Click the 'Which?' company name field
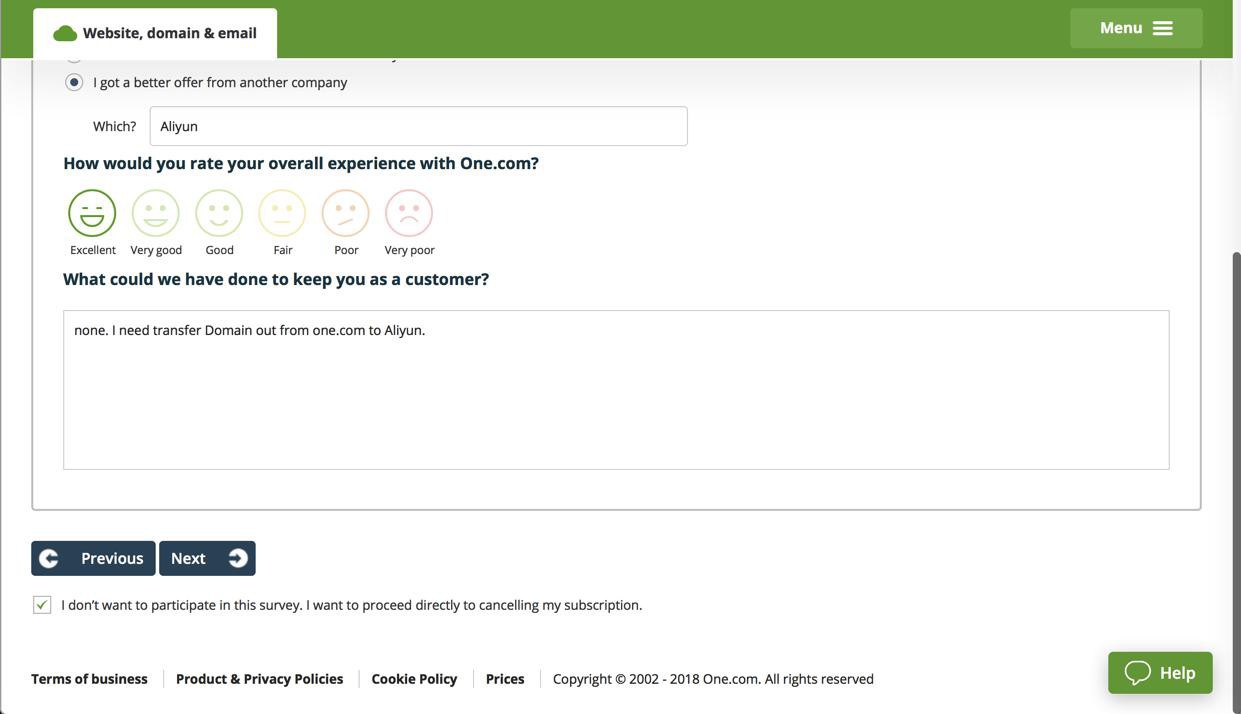 pos(418,126)
